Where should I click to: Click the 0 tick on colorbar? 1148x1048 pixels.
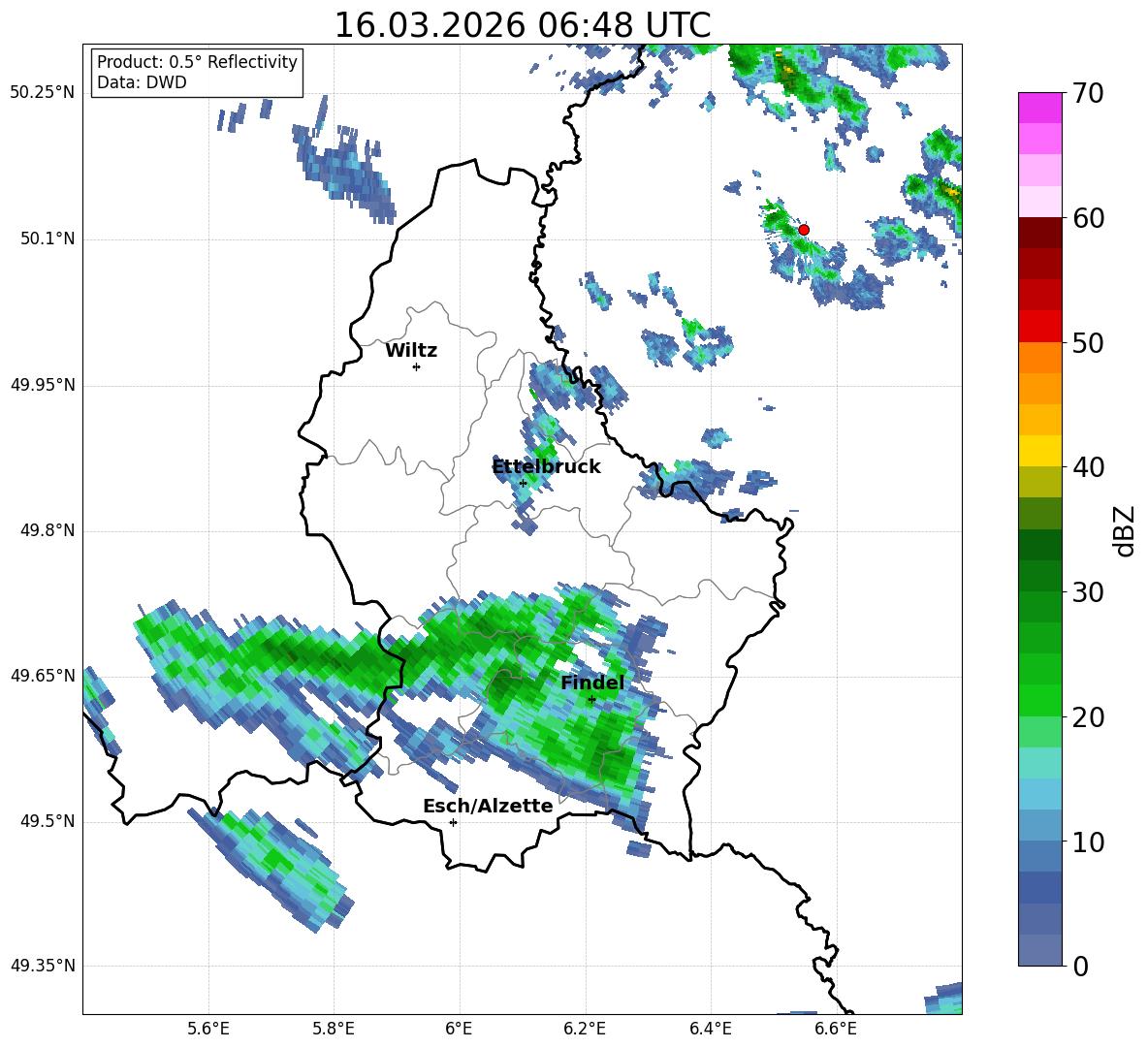click(1080, 966)
